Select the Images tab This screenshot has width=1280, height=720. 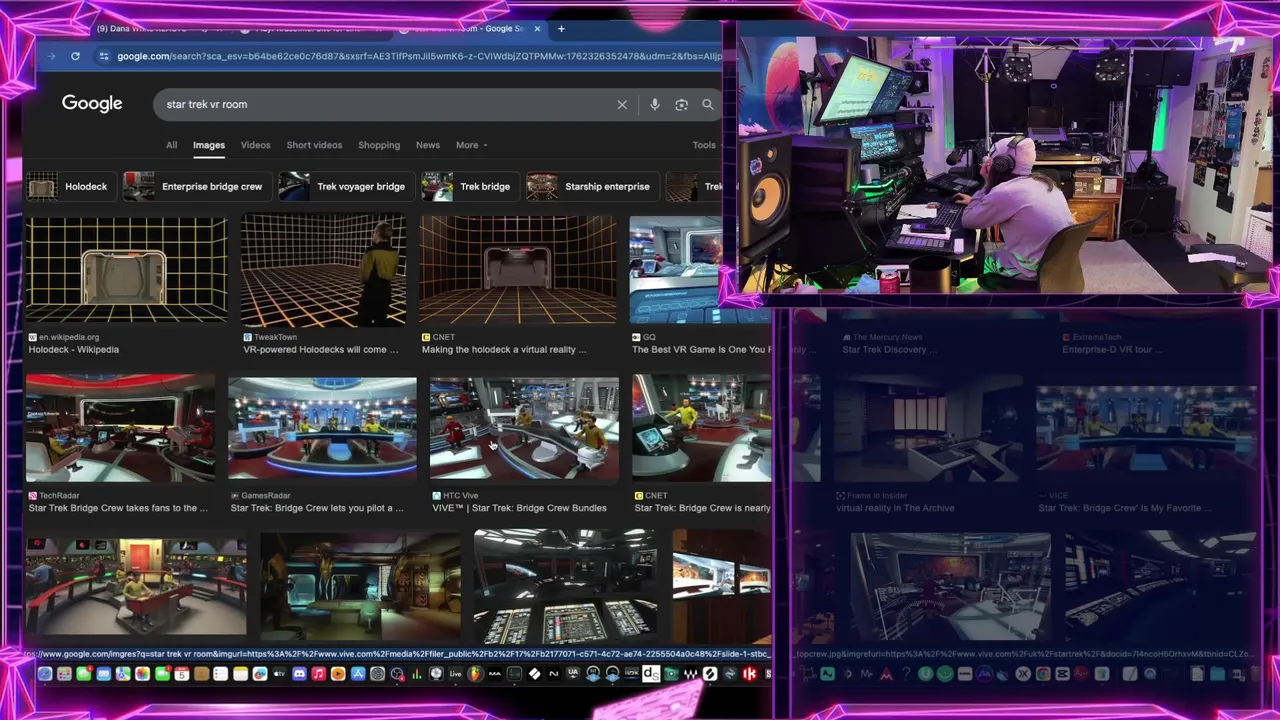pos(209,145)
